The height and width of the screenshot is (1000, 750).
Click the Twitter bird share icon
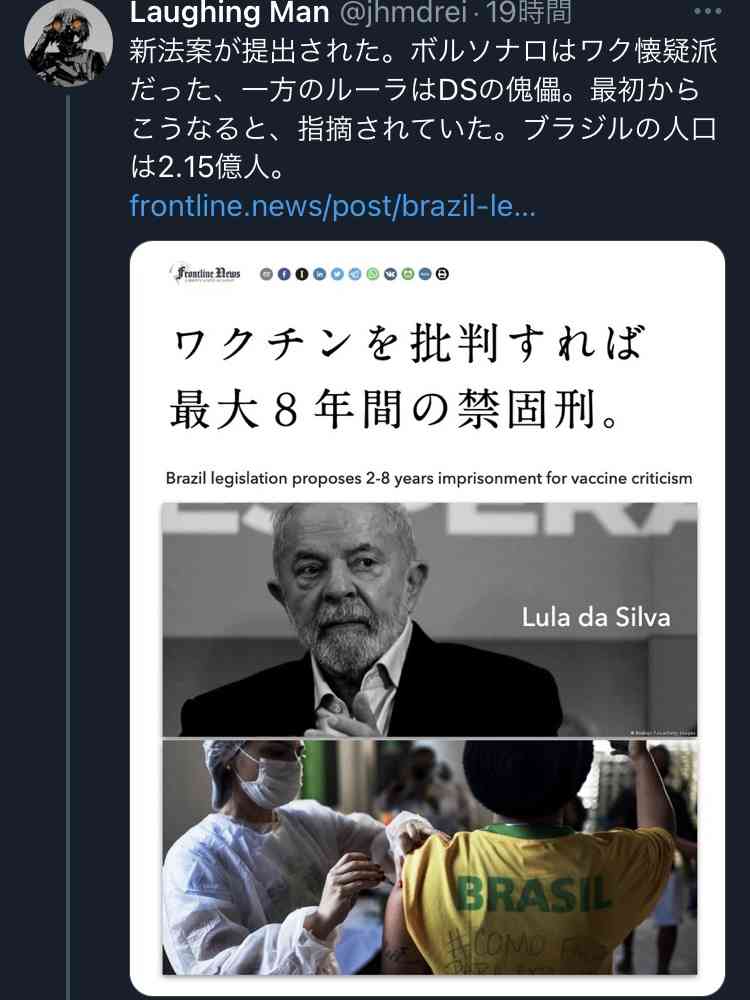point(337,274)
